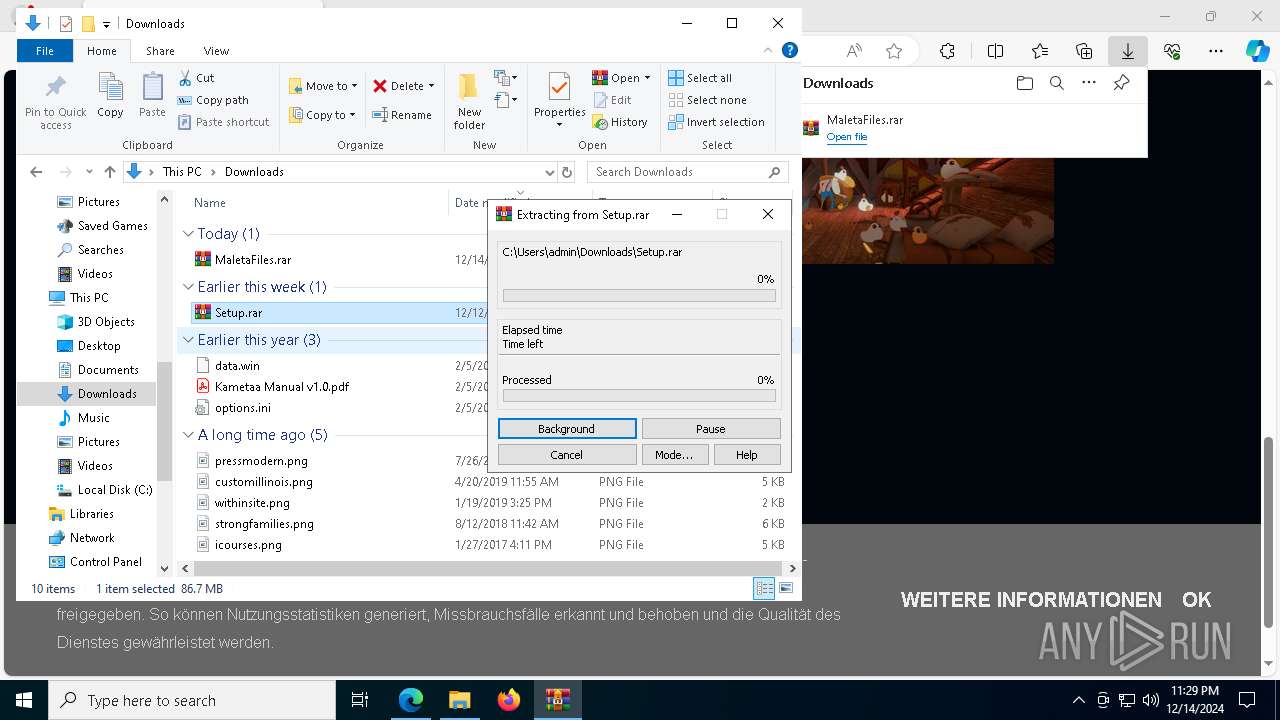
Task: Click Paste shortcut in ribbon
Action: [224, 122]
